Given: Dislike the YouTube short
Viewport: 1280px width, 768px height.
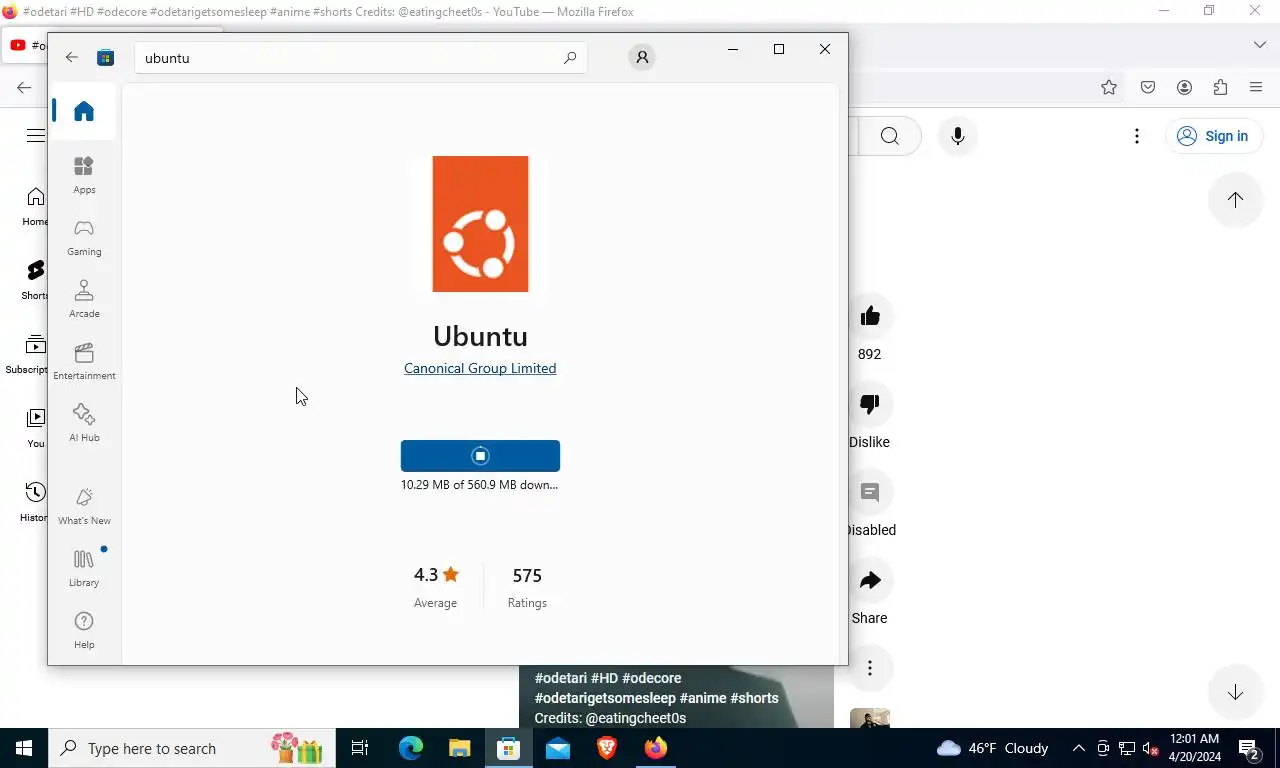Looking at the screenshot, I should [x=870, y=404].
